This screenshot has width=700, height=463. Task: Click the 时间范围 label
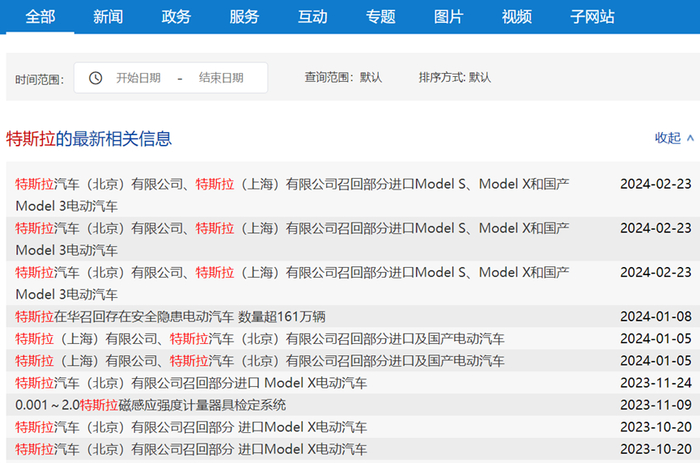coord(40,79)
